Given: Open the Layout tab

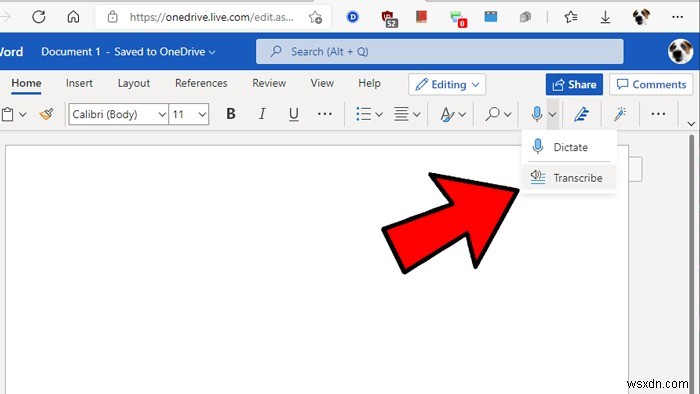Looking at the screenshot, I should [134, 83].
